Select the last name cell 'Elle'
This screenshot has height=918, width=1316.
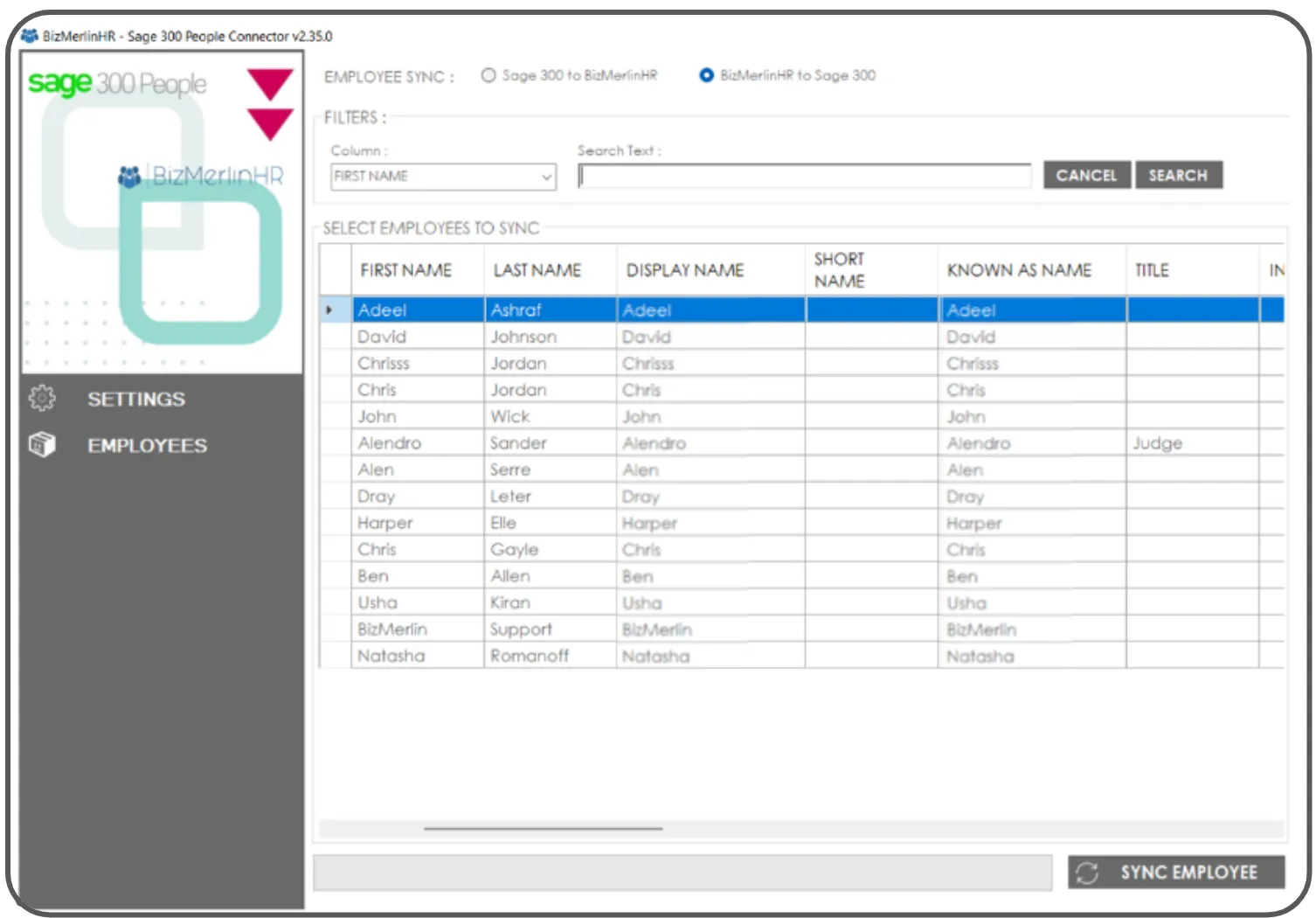(x=551, y=523)
